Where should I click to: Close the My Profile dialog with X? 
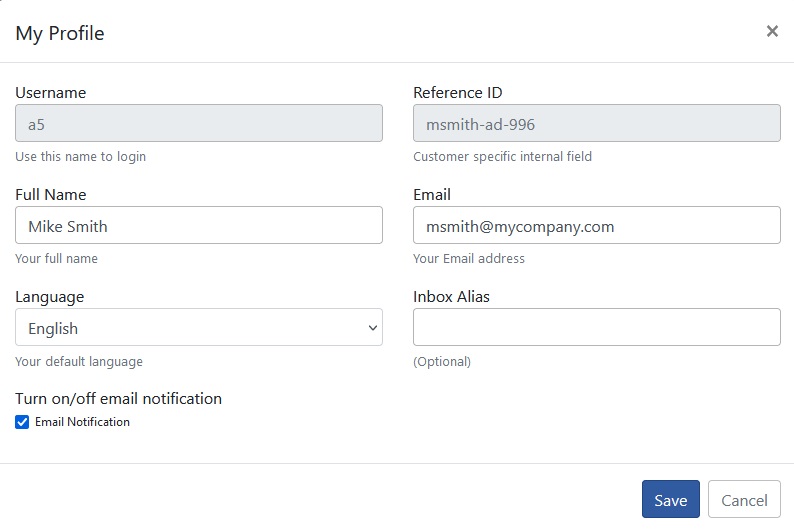[772, 31]
